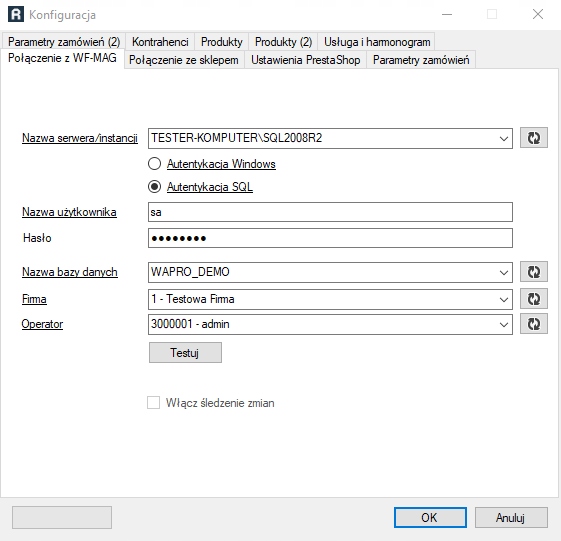
Task: Refresh the server/instance list
Action: coord(533,138)
